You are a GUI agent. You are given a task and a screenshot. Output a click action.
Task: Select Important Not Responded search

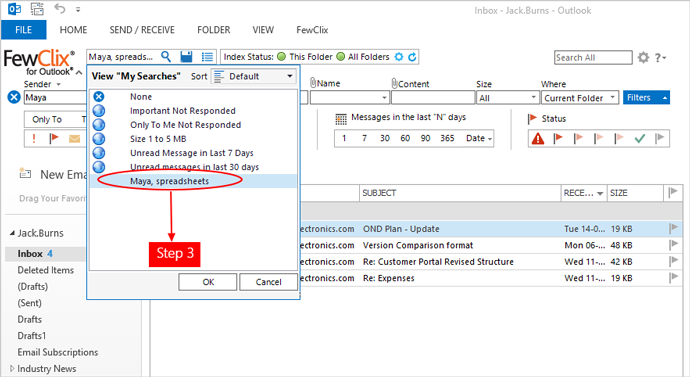pos(194,110)
